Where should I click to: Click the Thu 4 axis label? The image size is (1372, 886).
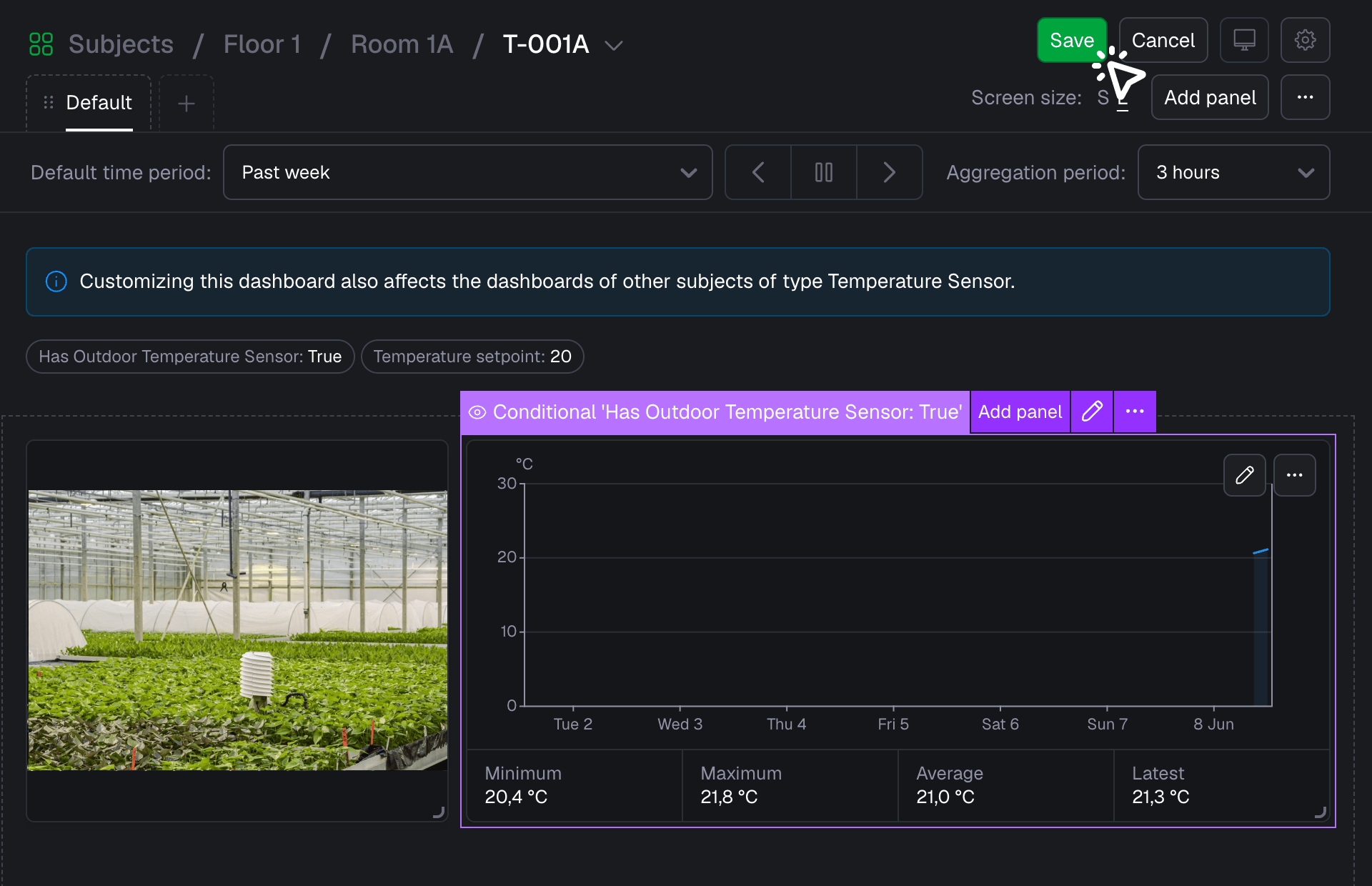[786, 724]
